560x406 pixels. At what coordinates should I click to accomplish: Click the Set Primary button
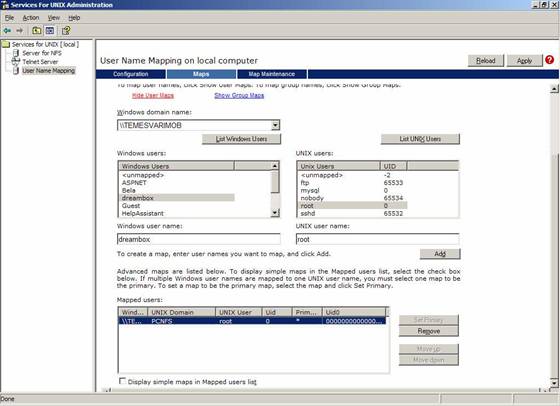[x=429, y=320]
